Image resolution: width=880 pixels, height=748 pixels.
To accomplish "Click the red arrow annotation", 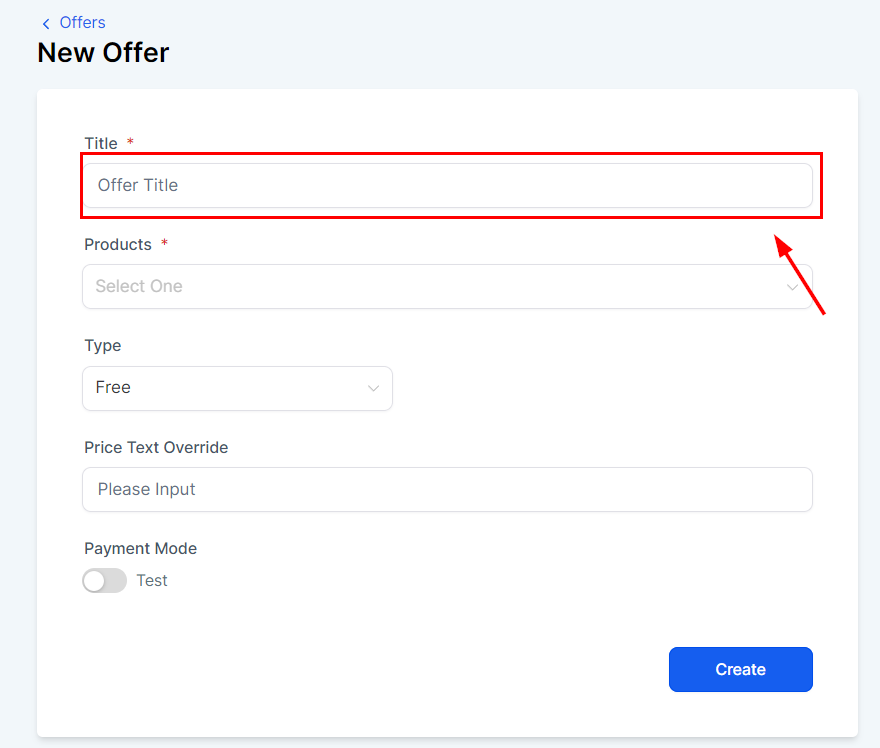I will 800,275.
